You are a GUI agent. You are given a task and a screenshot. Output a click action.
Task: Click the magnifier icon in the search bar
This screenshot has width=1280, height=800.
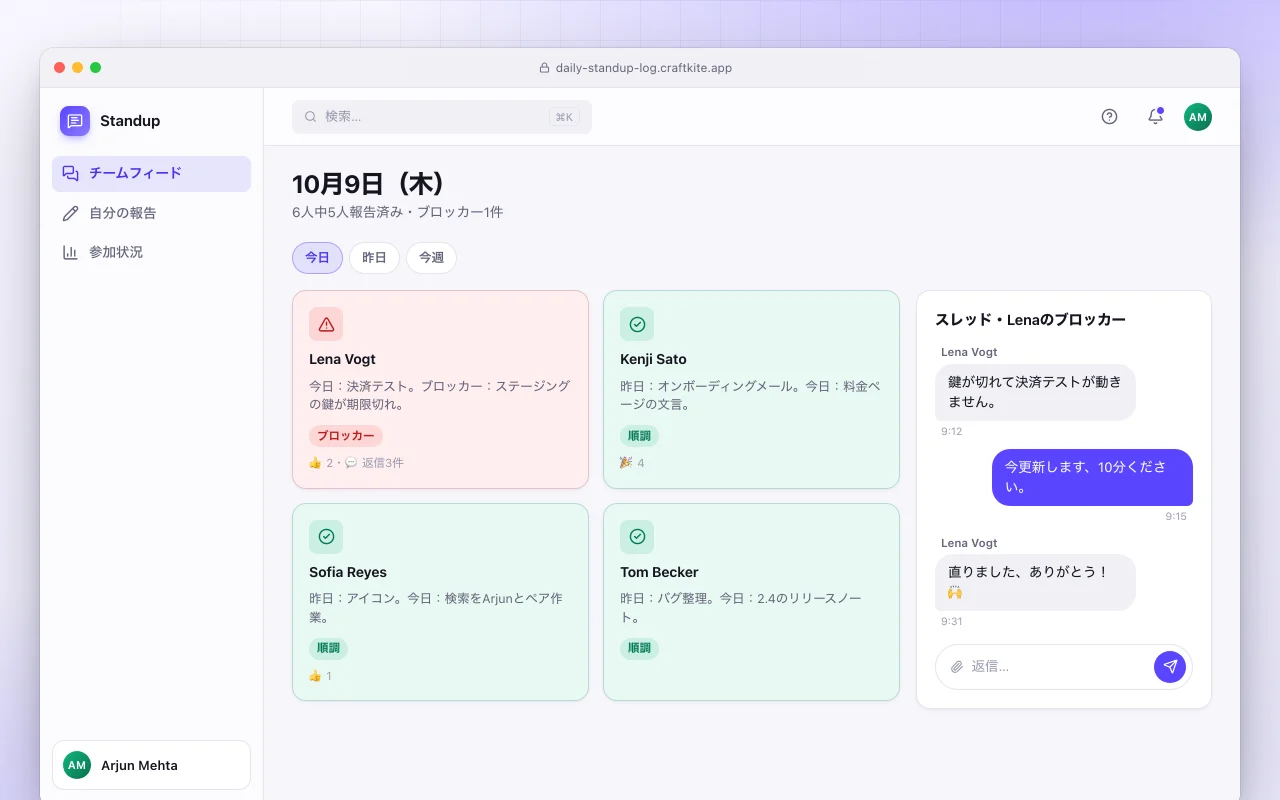pyautogui.click(x=311, y=117)
